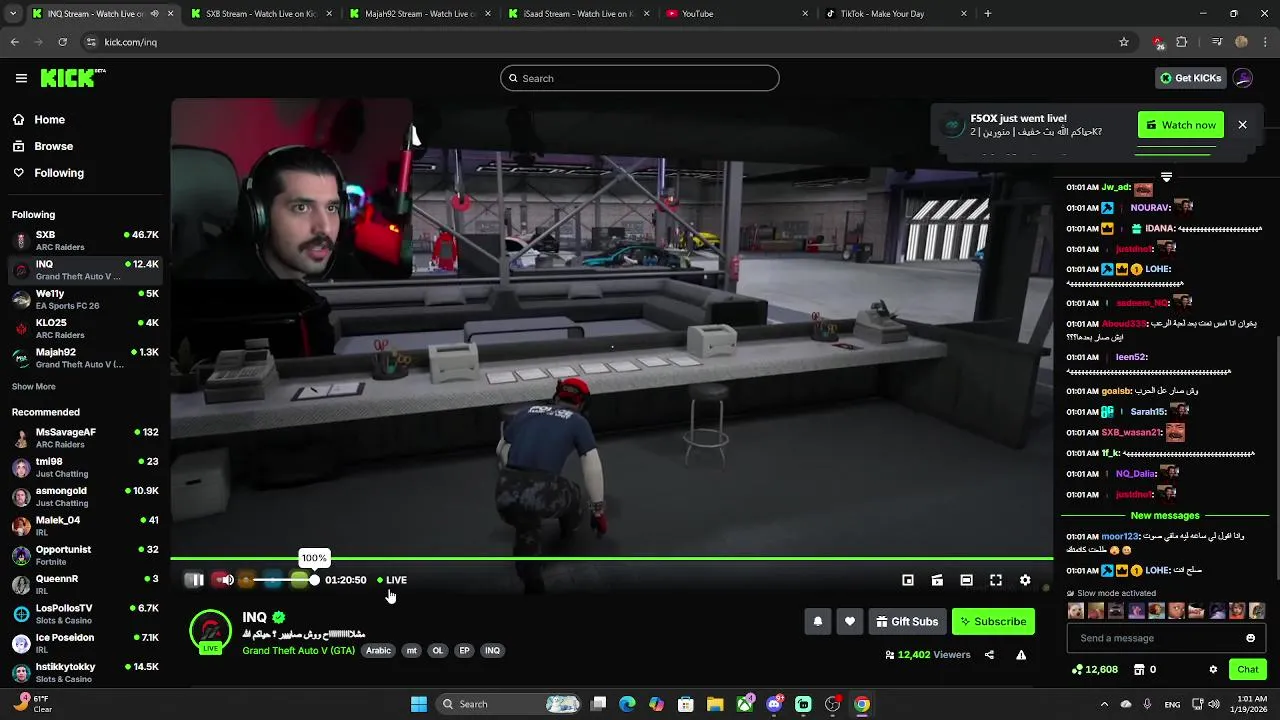Click Watch now on F5OX notification
The width and height of the screenshot is (1280, 720).
(1181, 125)
